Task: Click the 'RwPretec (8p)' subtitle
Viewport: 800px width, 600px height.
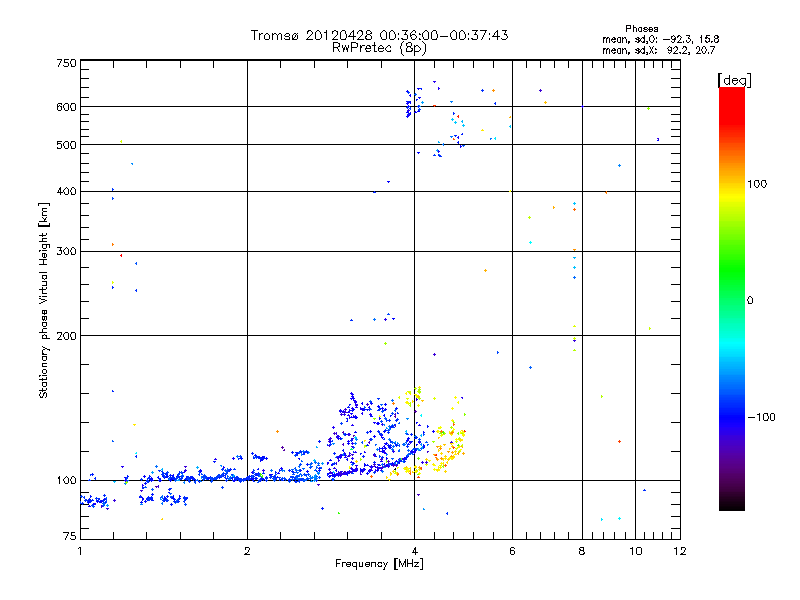Action: [x=379, y=48]
